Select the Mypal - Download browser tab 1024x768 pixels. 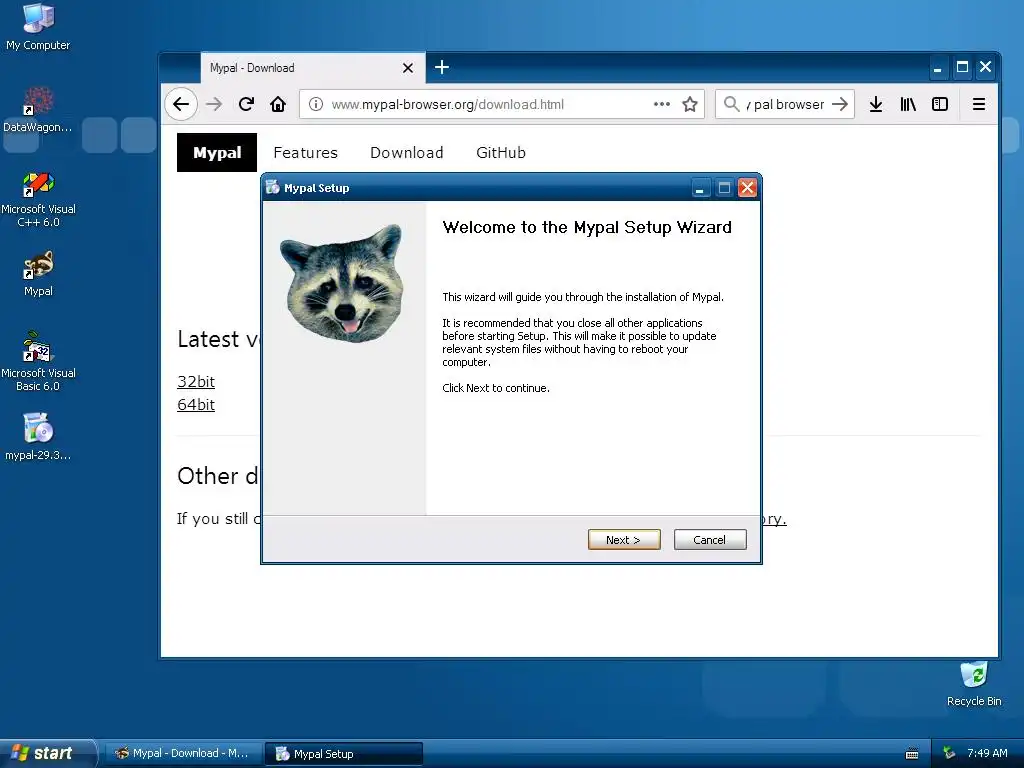click(x=313, y=68)
